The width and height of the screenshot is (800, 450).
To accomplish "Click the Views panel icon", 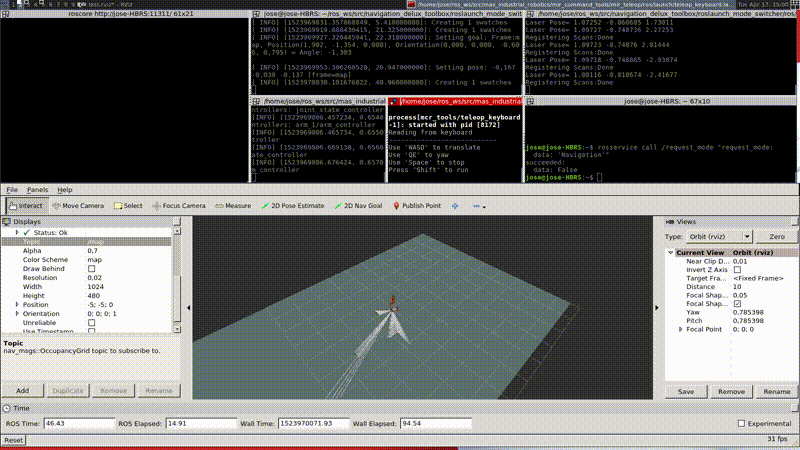I will point(670,221).
